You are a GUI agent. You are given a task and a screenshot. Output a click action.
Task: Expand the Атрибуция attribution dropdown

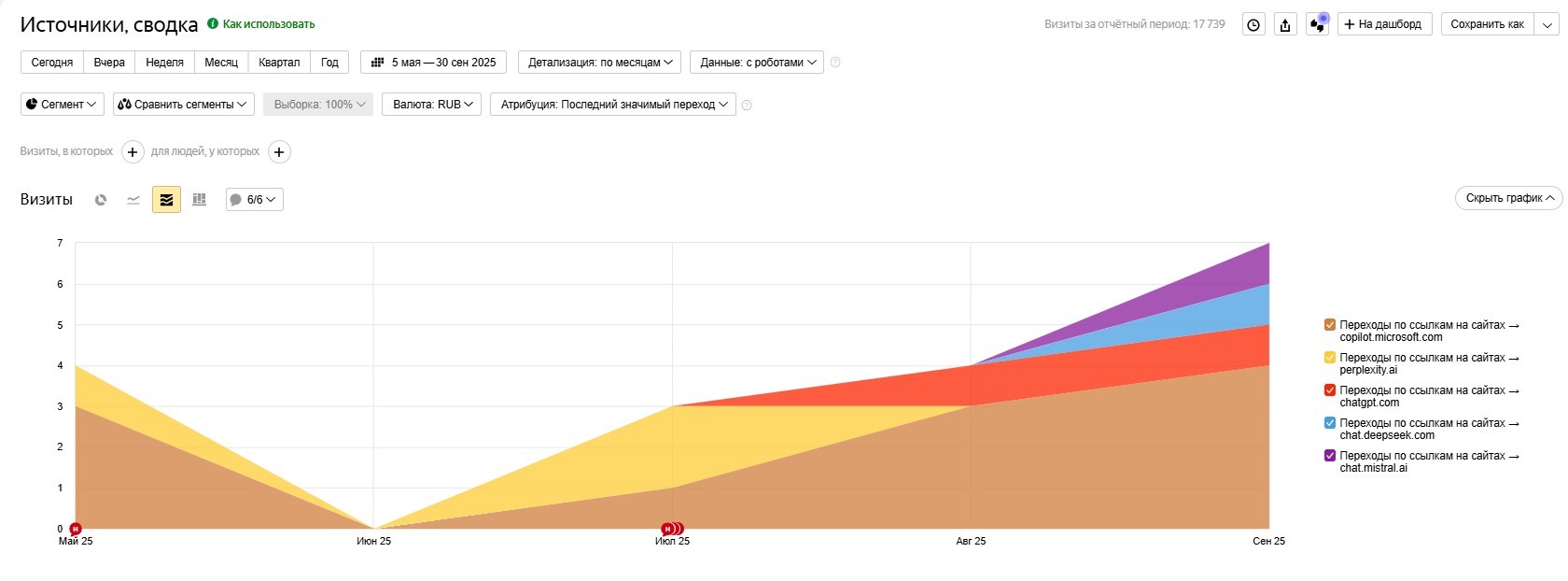point(613,105)
